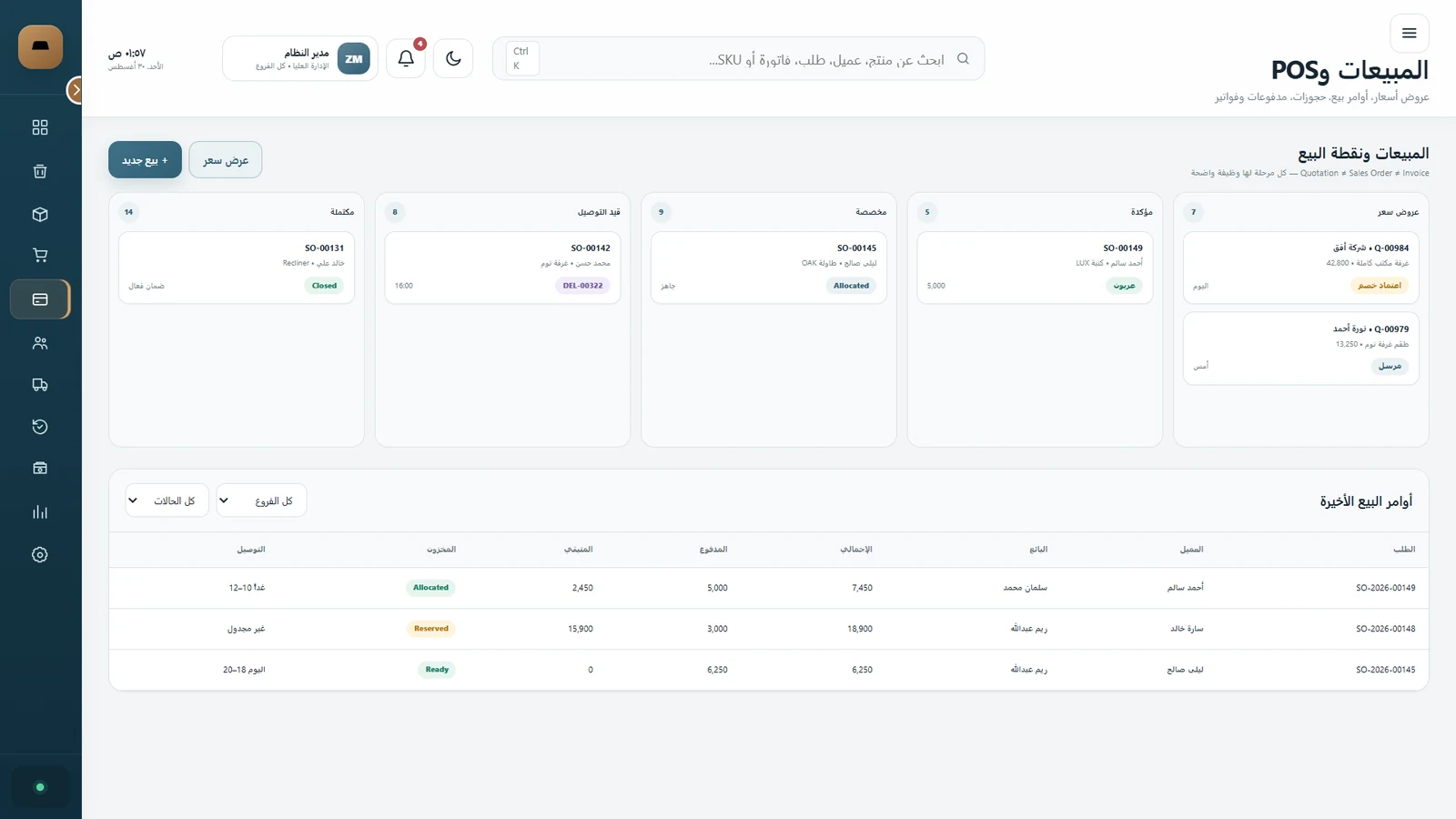Click the Ready stock badge
The width and height of the screenshot is (1456, 819).
pos(437,670)
